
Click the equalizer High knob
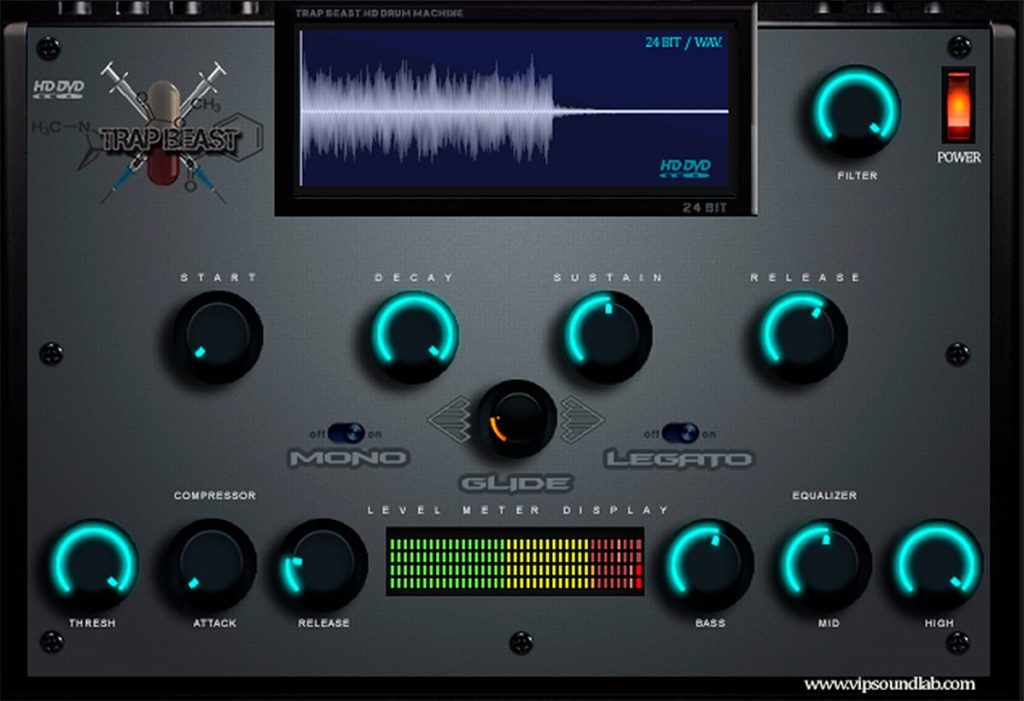click(x=938, y=564)
